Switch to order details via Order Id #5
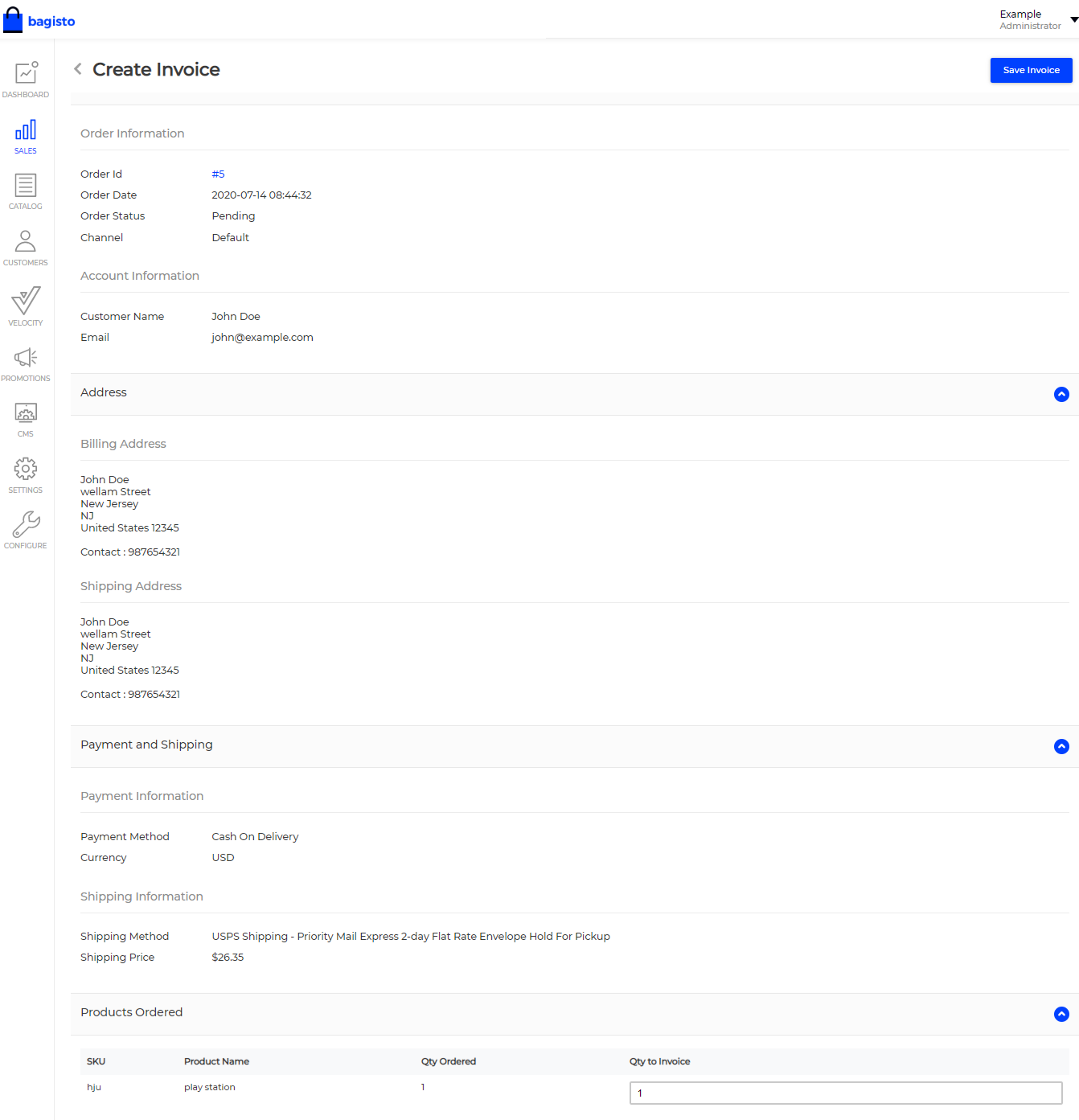1079x1120 pixels. coord(218,174)
